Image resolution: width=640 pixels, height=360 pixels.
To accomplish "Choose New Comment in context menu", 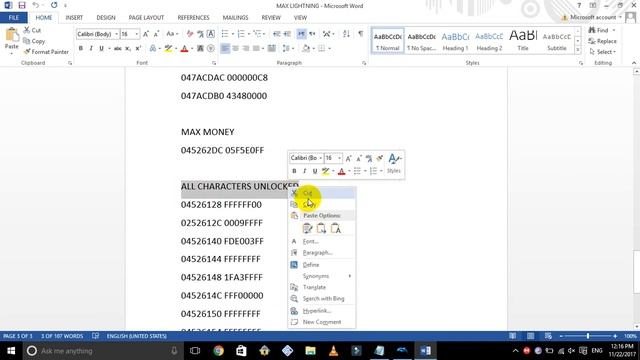I will [x=322, y=322].
